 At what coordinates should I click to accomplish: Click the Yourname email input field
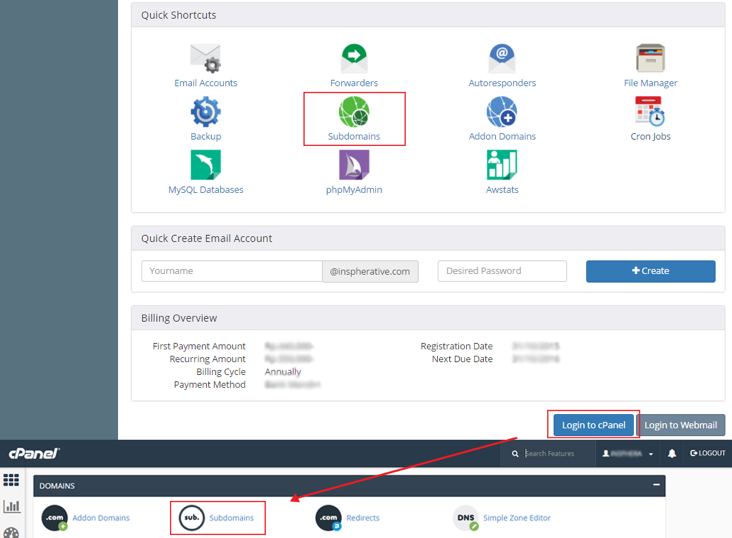tap(232, 271)
